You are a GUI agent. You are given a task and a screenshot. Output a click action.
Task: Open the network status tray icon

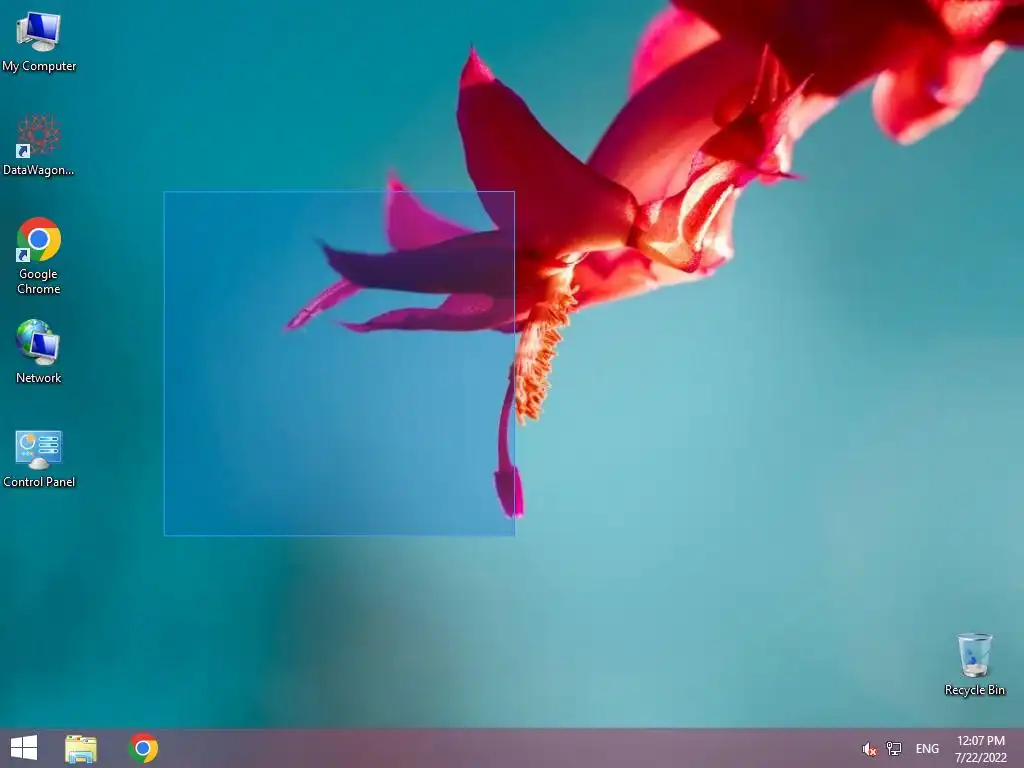(893, 748)
